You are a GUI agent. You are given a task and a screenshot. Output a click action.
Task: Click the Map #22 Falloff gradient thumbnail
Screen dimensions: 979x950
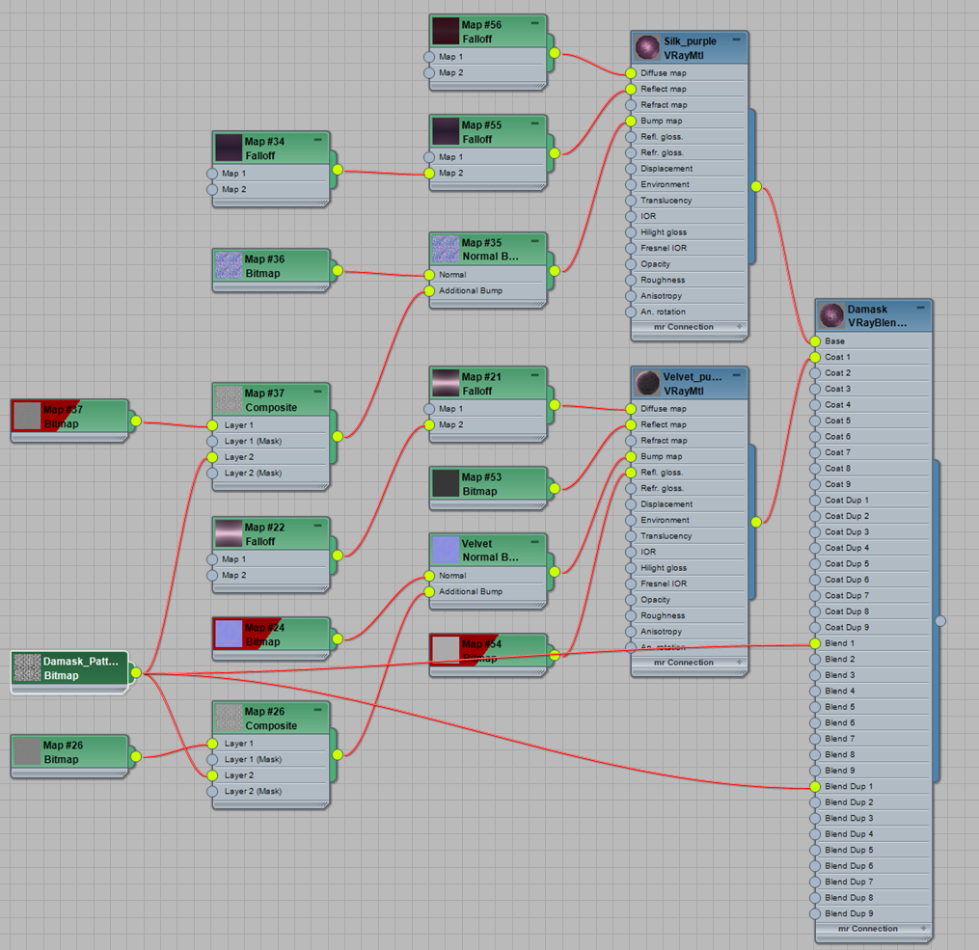coord(228,534)
